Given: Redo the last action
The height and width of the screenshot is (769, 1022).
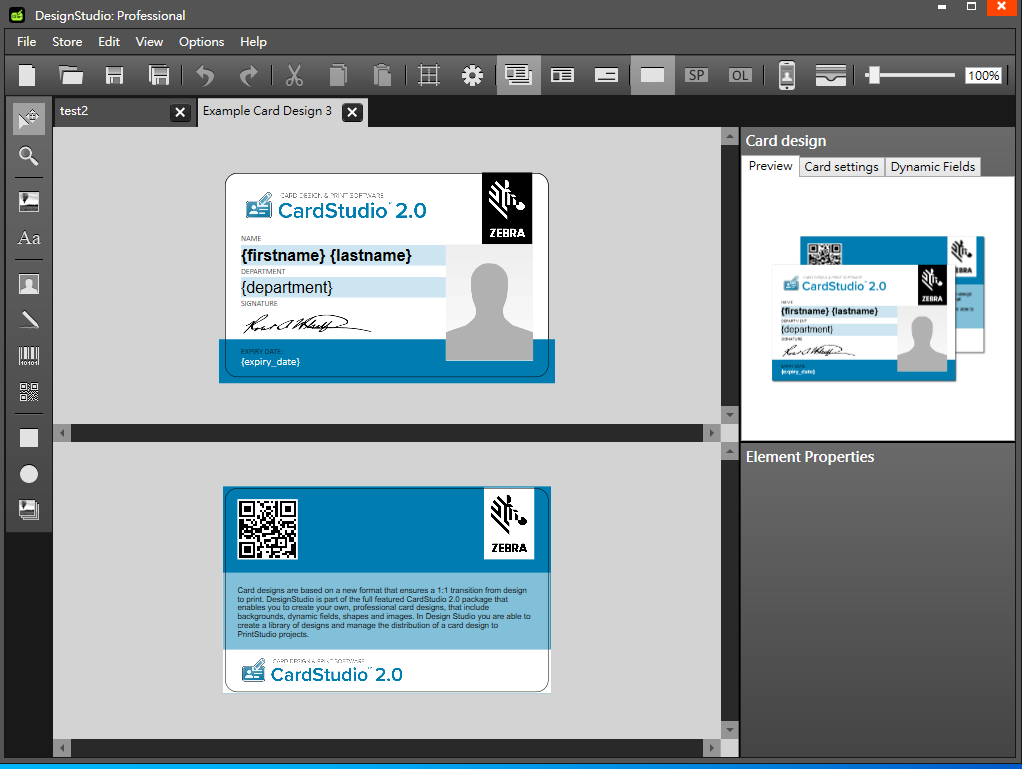Looking at the screenshot, I should (248, 76).
